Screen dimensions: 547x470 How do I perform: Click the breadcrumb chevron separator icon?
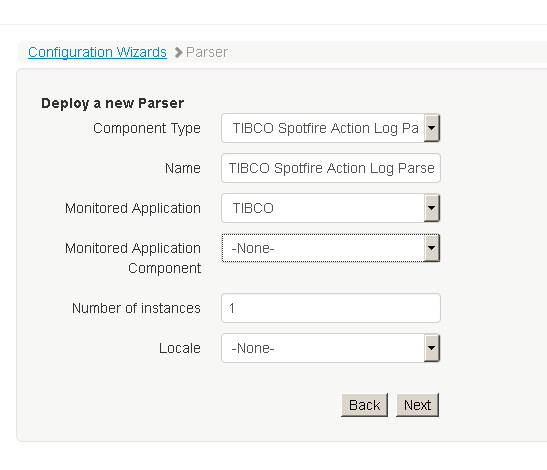[179, 53]
